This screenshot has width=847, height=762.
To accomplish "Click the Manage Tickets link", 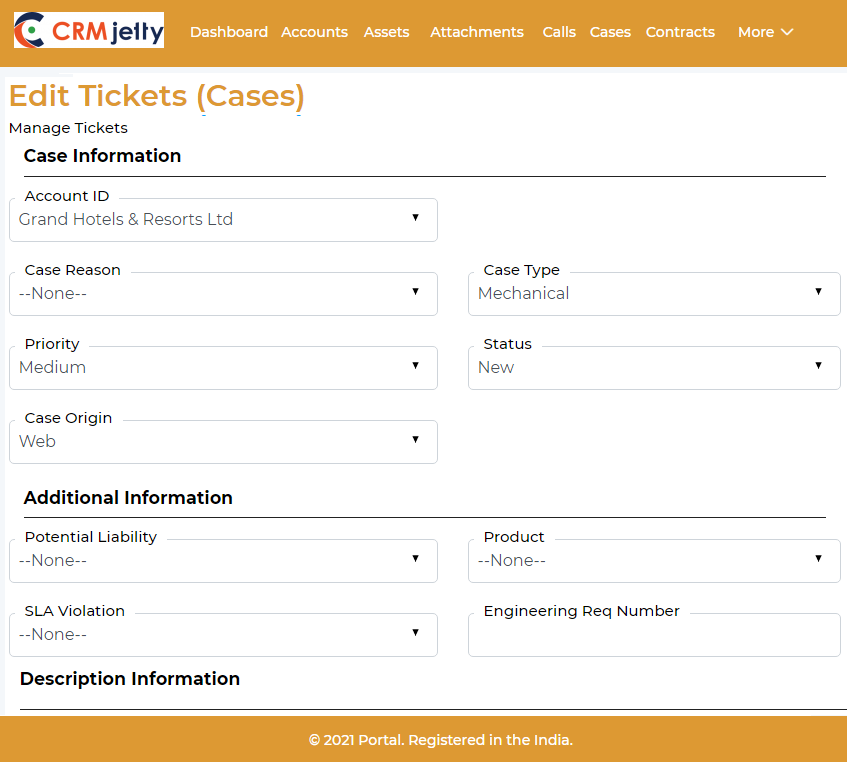I will 68,128.
